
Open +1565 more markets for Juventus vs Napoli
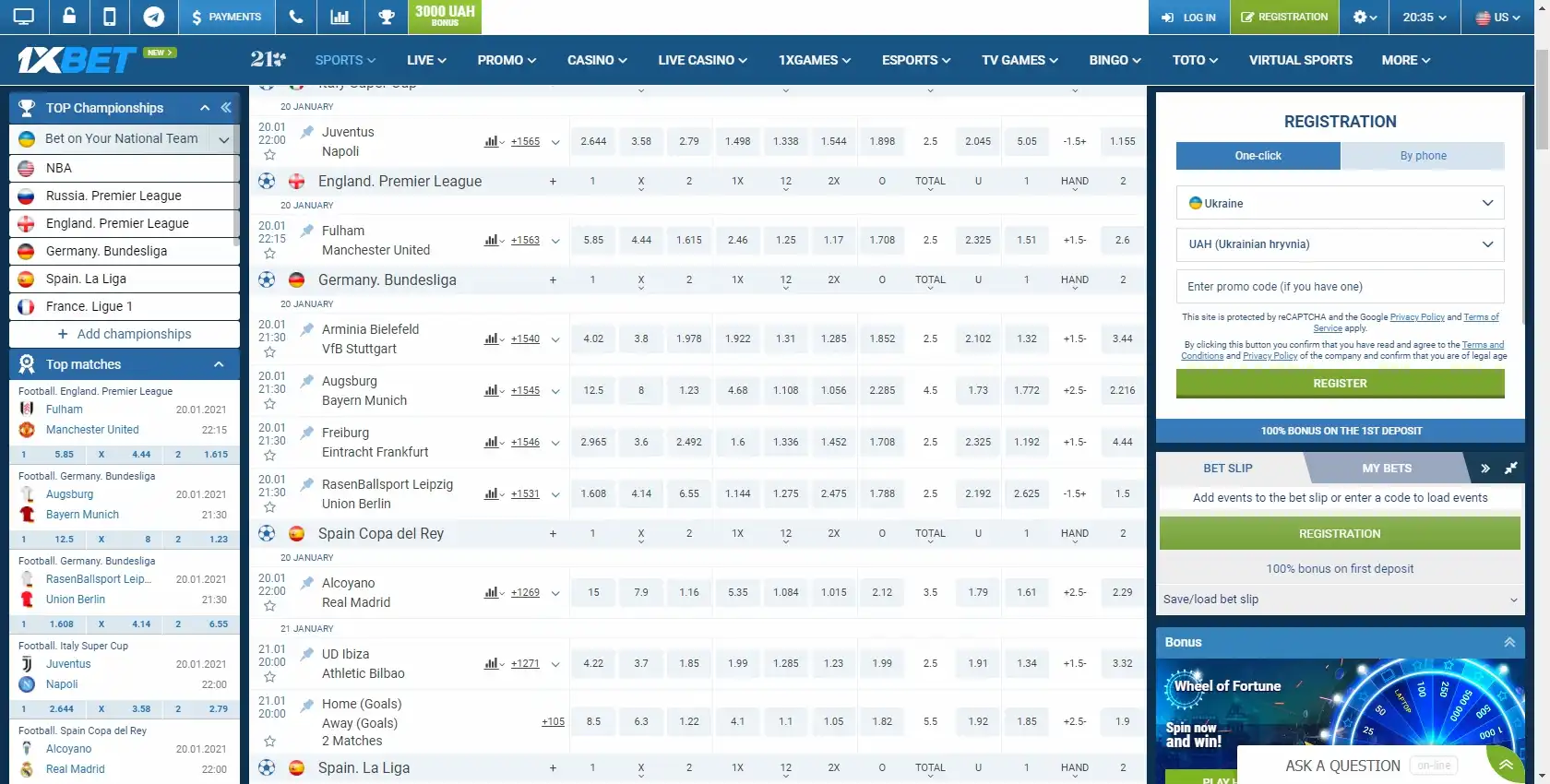[x=525, y=141]
